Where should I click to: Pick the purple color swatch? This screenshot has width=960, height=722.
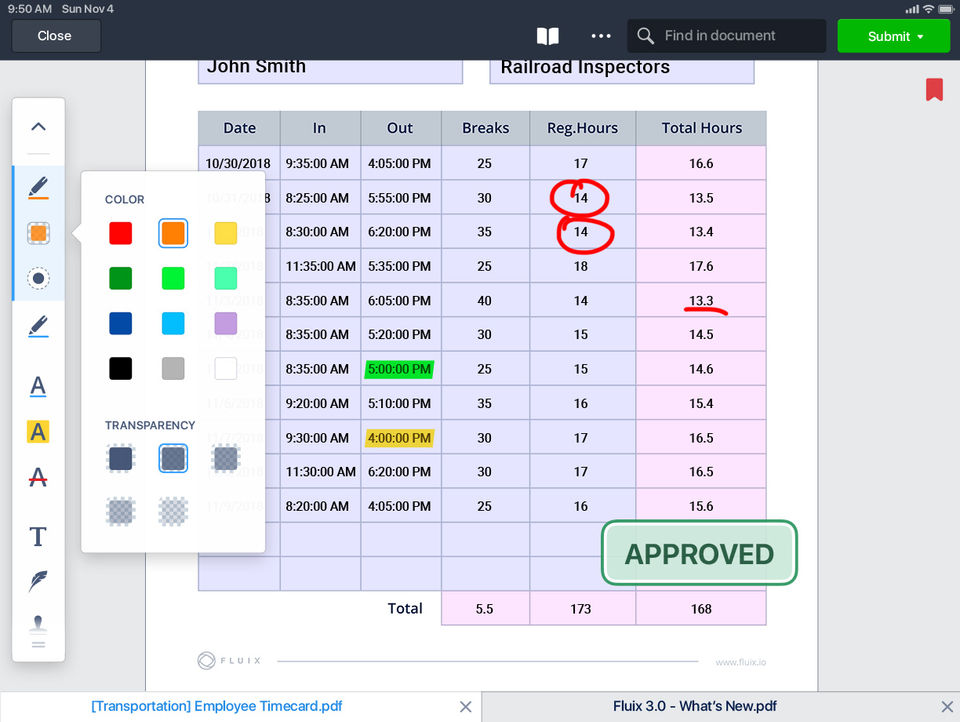tap(226, 323)
